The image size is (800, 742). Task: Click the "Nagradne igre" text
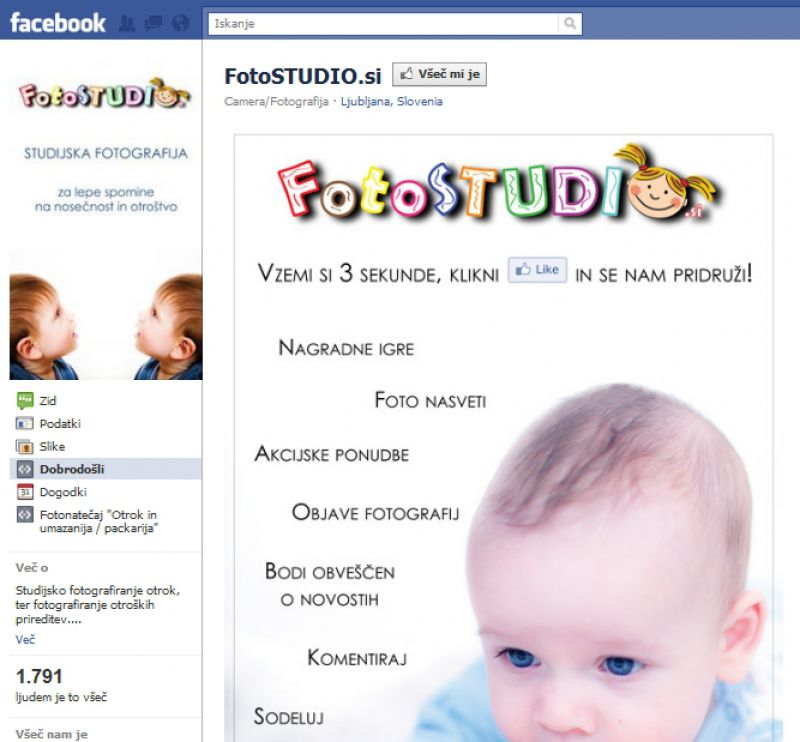[x=346, y=348]
